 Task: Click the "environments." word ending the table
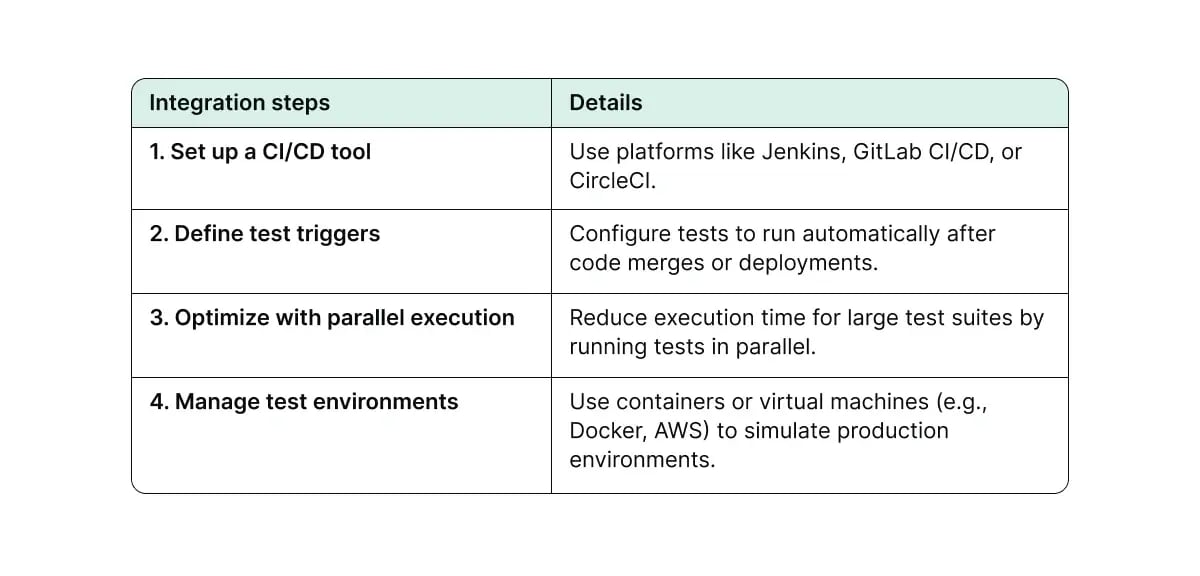tap(642, 460)
